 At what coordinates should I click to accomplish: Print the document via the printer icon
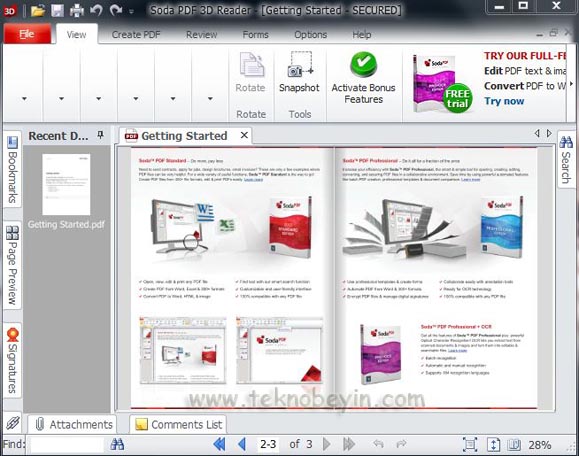point(77,10)
